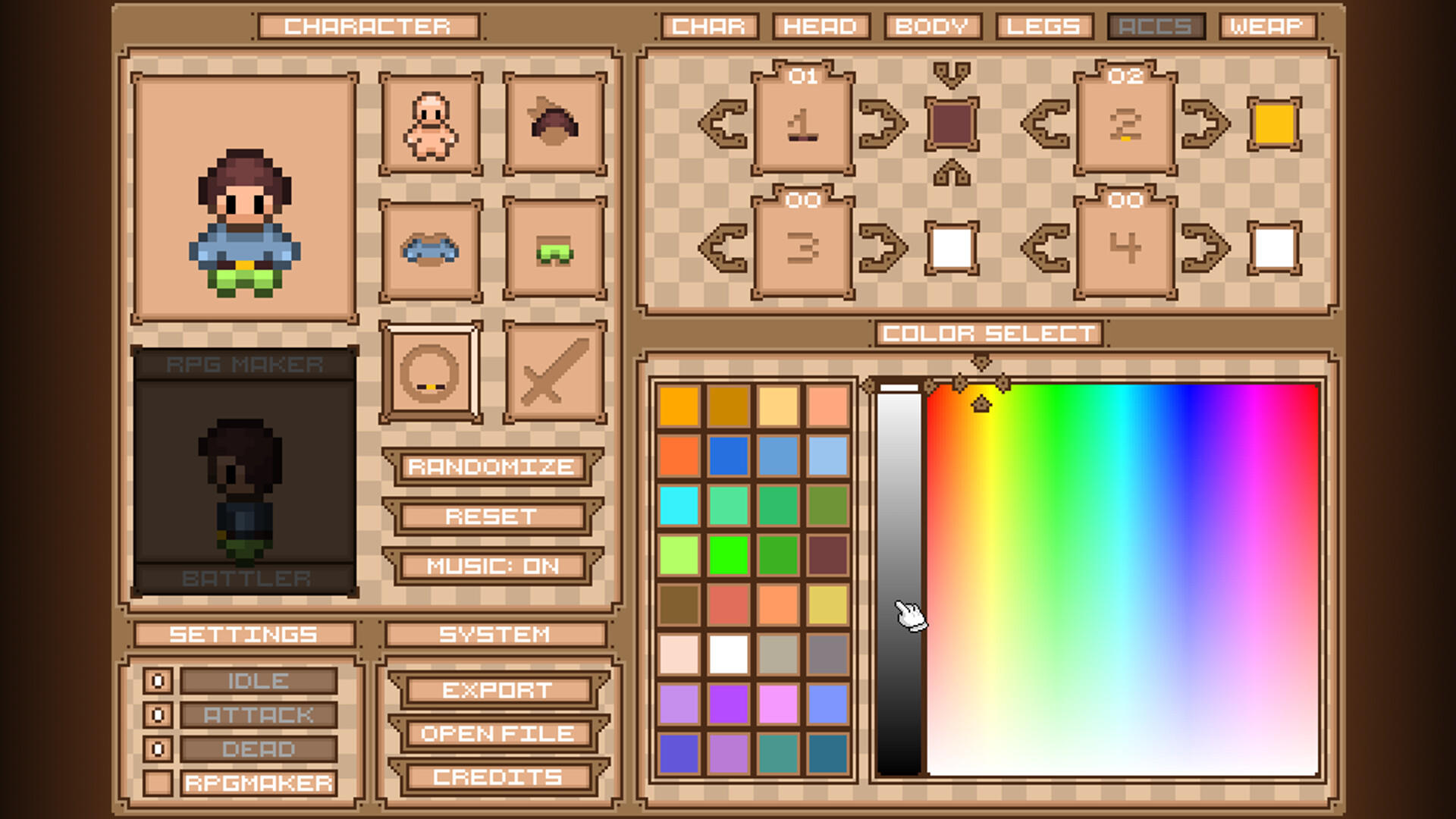Toggle the ATTACK animation checkbox
The width and height of the screenshot is (1456, 819).
click(158, 715)
